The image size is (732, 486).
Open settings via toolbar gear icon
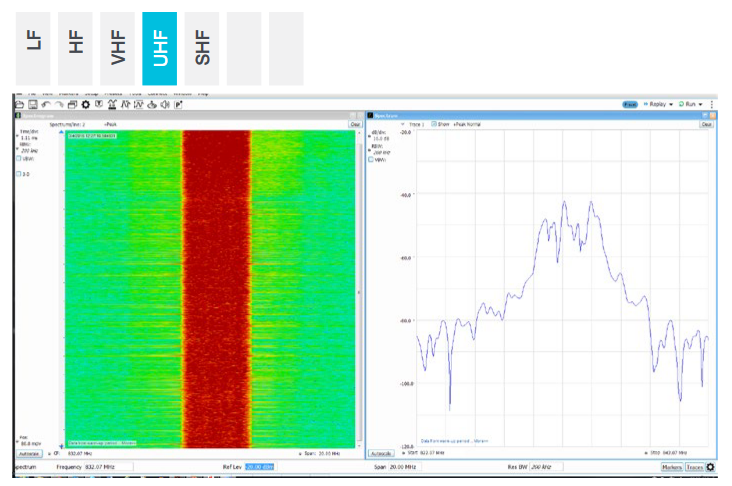pos(85,104)
